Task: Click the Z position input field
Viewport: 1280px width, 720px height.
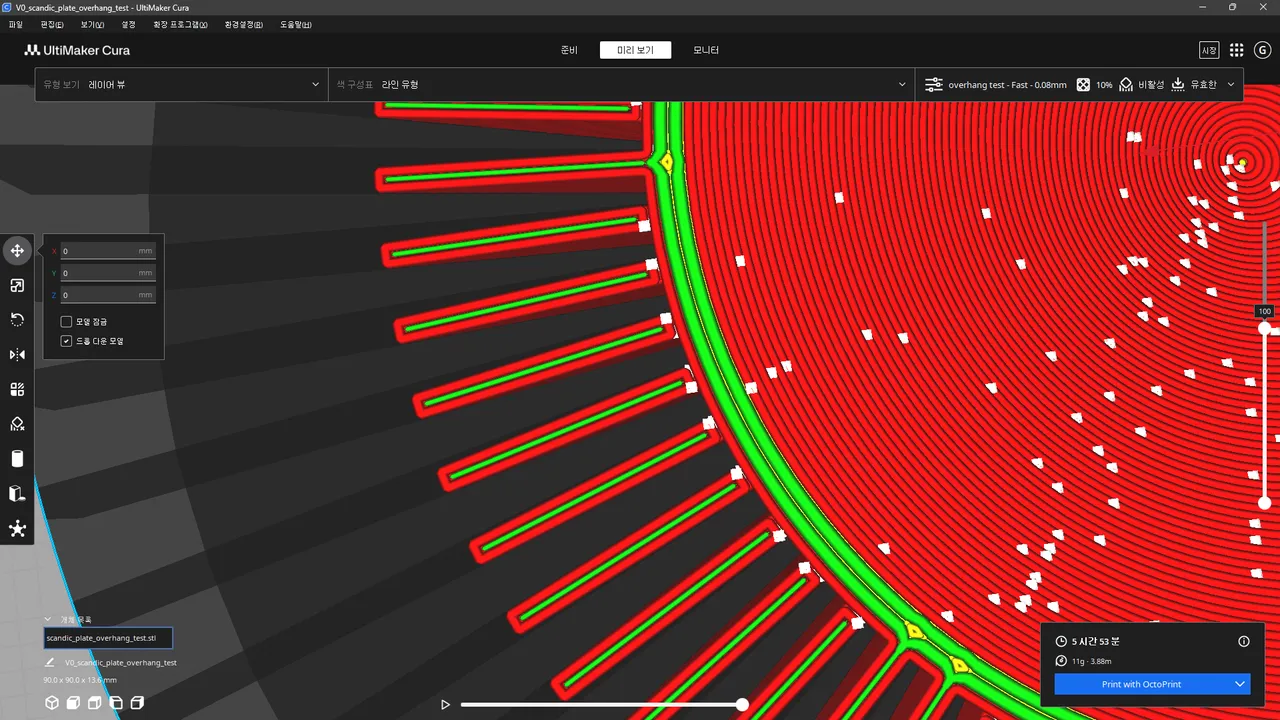Action: 108,295
